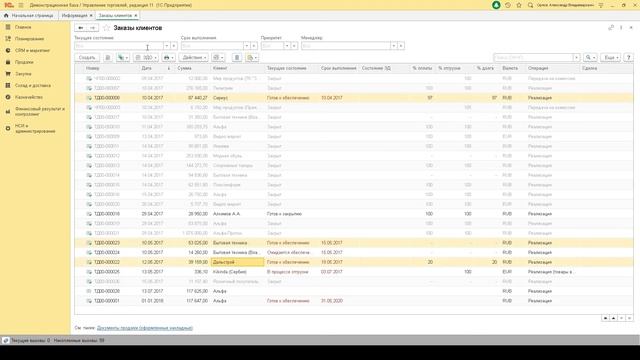
Task: Expand Текущее состояние filter dropdown arrow
Action: point(166,46)
